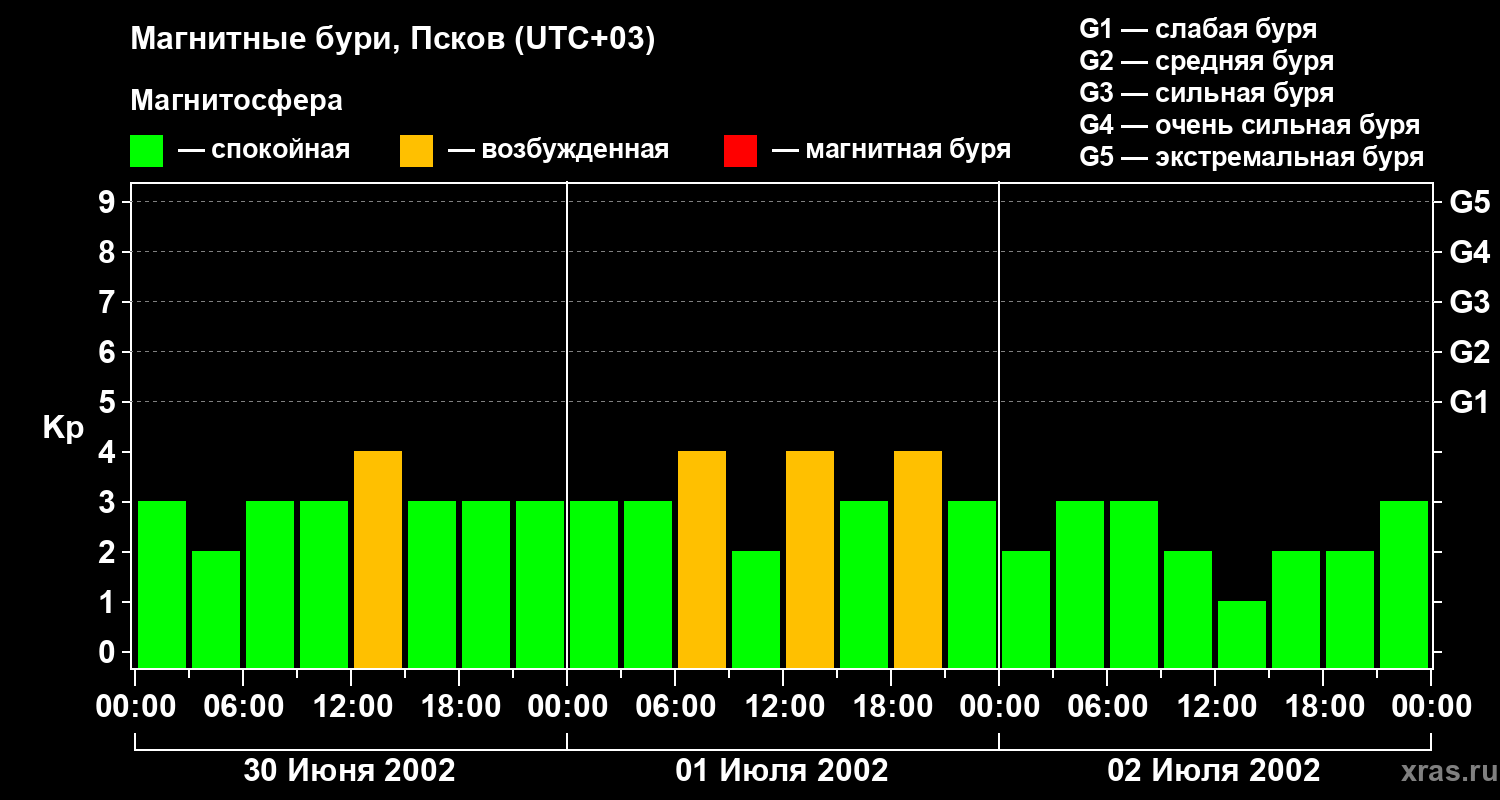
Task: Click the 15:00–18:00 green bar on 01 Июля
Action: tap(864, 584)
